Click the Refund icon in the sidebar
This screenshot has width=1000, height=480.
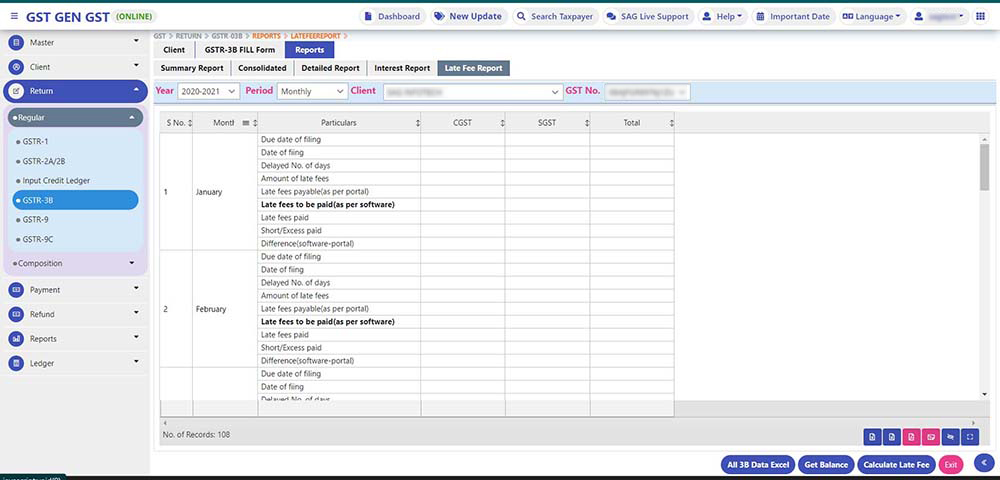[x=16, y=314]
